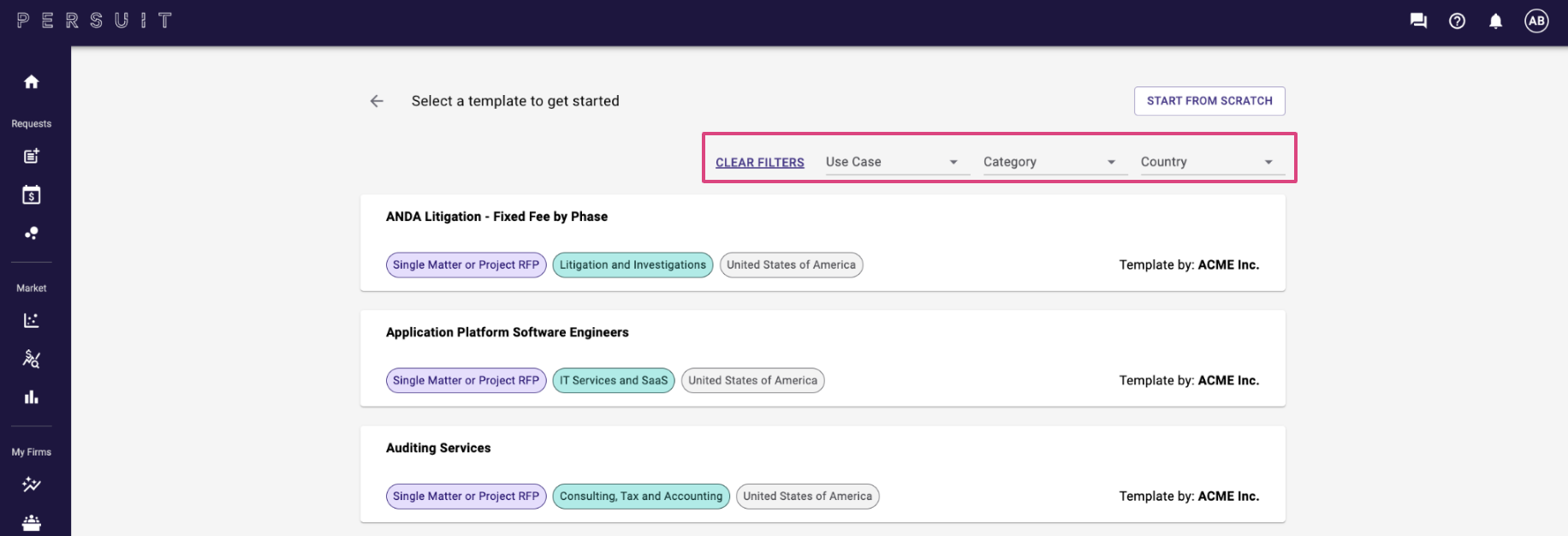Open the chat messages icon in header

coord(1418,21)
